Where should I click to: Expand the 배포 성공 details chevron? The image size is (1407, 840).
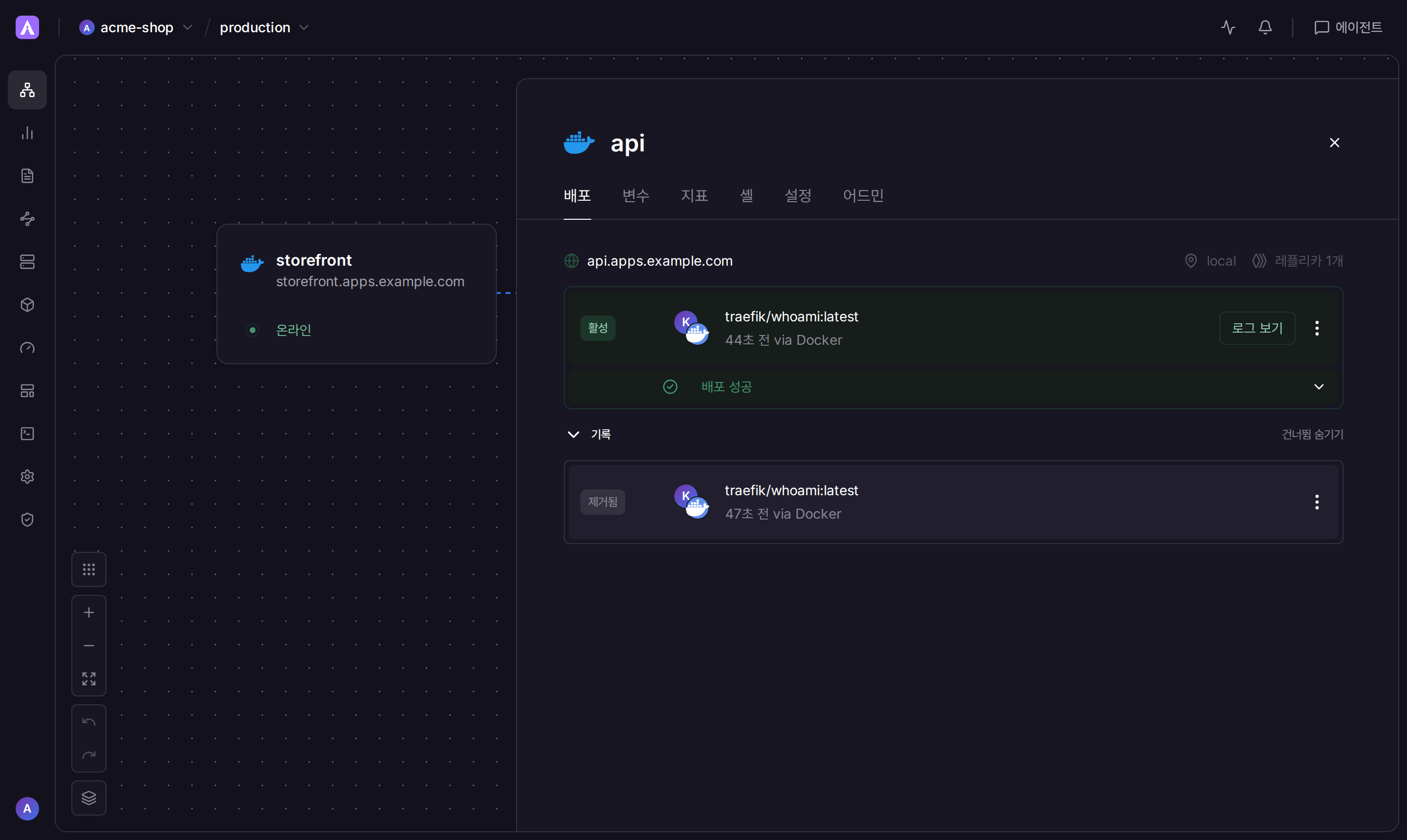tap(1319, 387)
